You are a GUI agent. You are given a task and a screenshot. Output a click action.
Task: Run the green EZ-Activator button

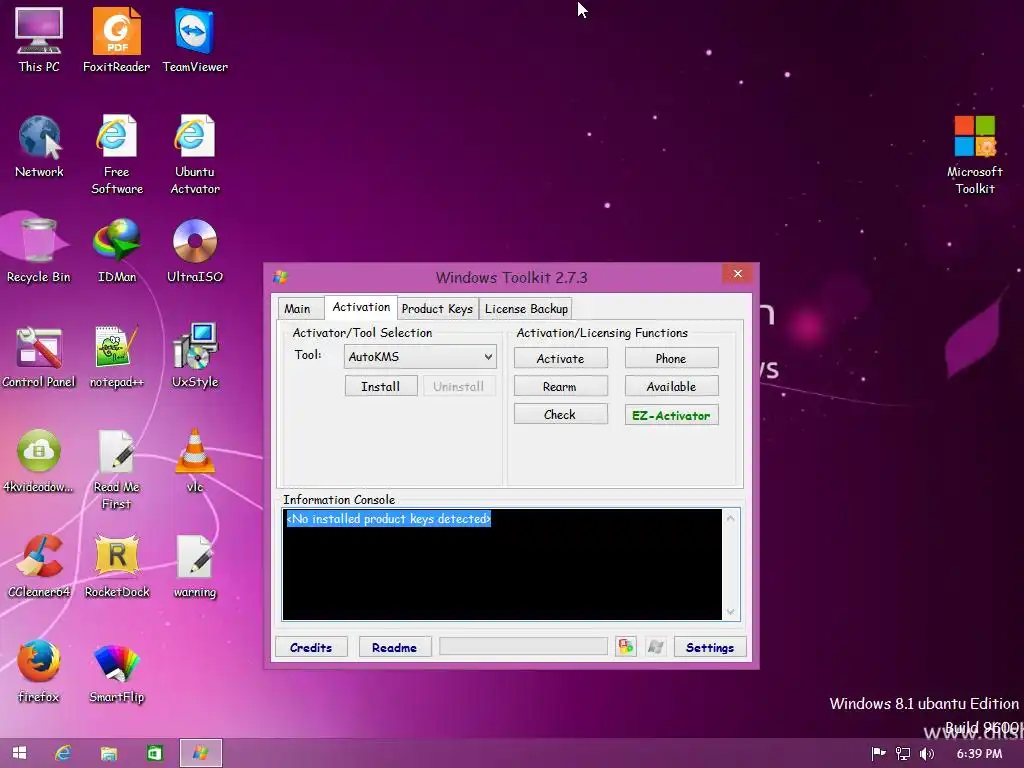coord(671,415)
